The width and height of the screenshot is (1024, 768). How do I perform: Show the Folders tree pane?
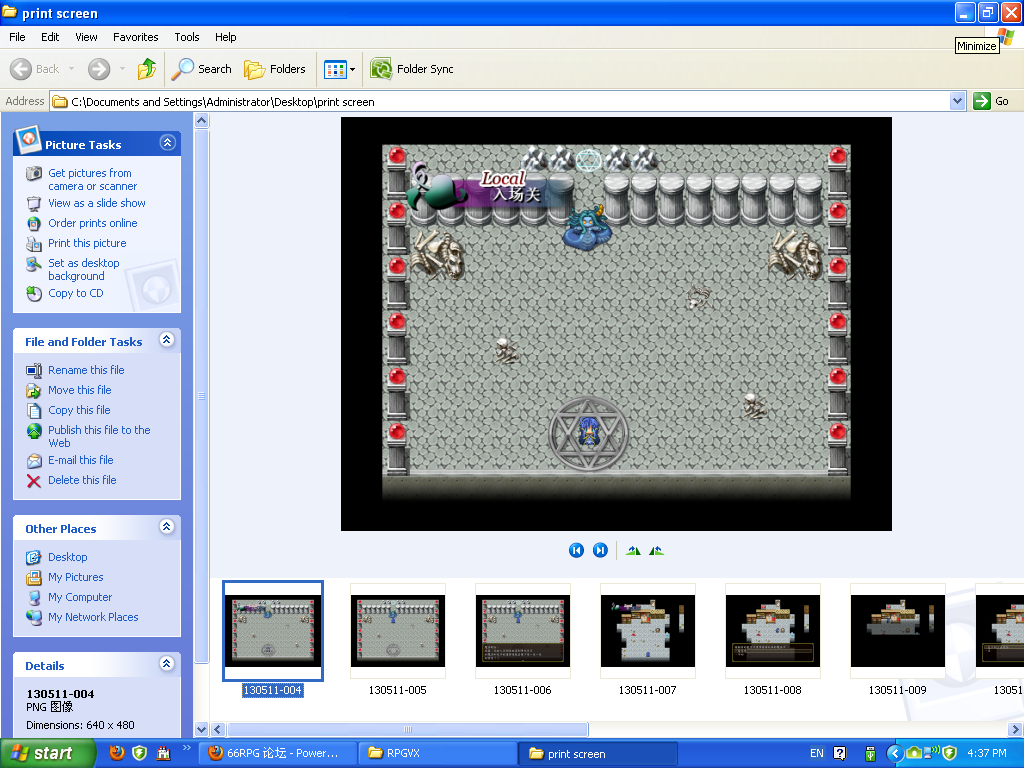click(x=275, y=69)
